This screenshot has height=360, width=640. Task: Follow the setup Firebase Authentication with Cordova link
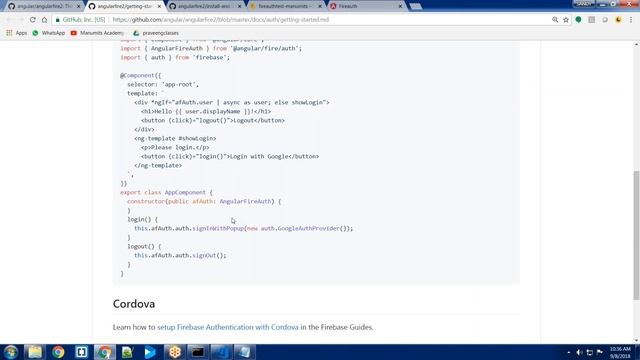(x=228, y=327)
